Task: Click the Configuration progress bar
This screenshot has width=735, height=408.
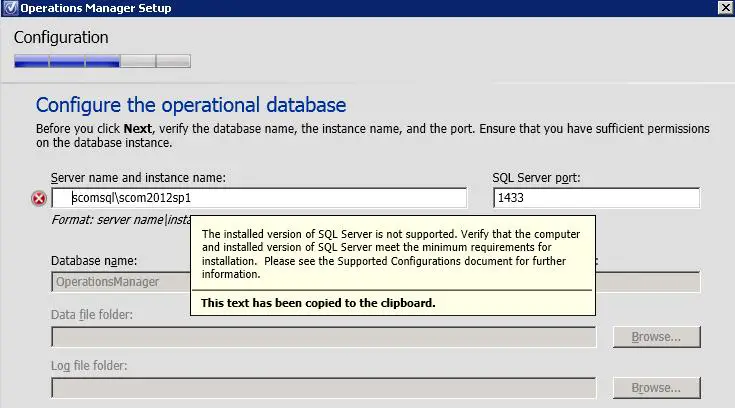Action: tap(102, 61)
